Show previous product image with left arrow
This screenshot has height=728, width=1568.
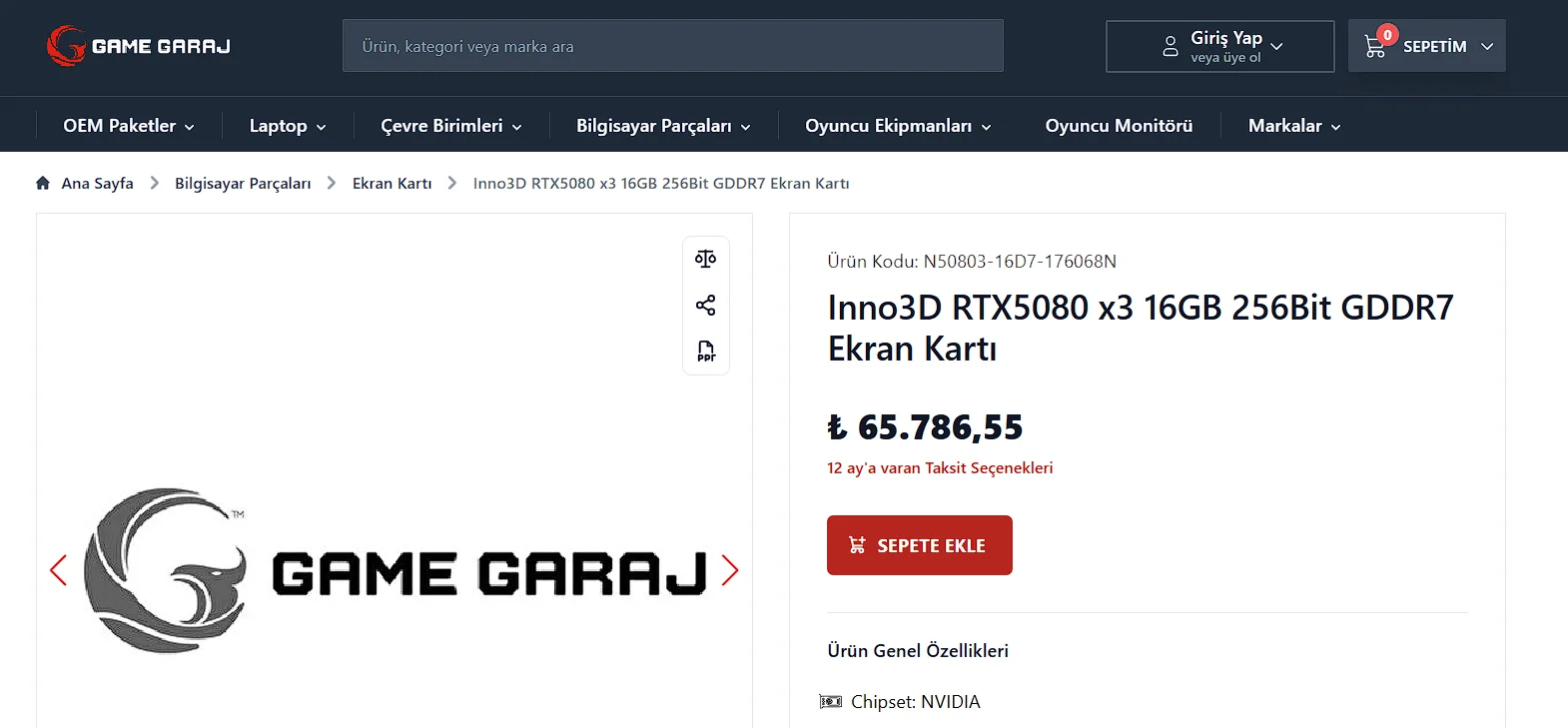(59, 570)
